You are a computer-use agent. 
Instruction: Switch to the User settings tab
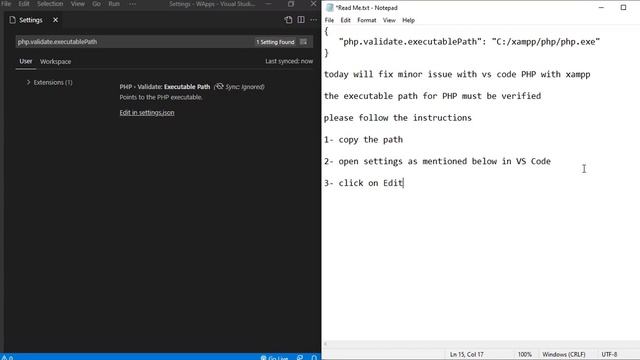[26, 61]
